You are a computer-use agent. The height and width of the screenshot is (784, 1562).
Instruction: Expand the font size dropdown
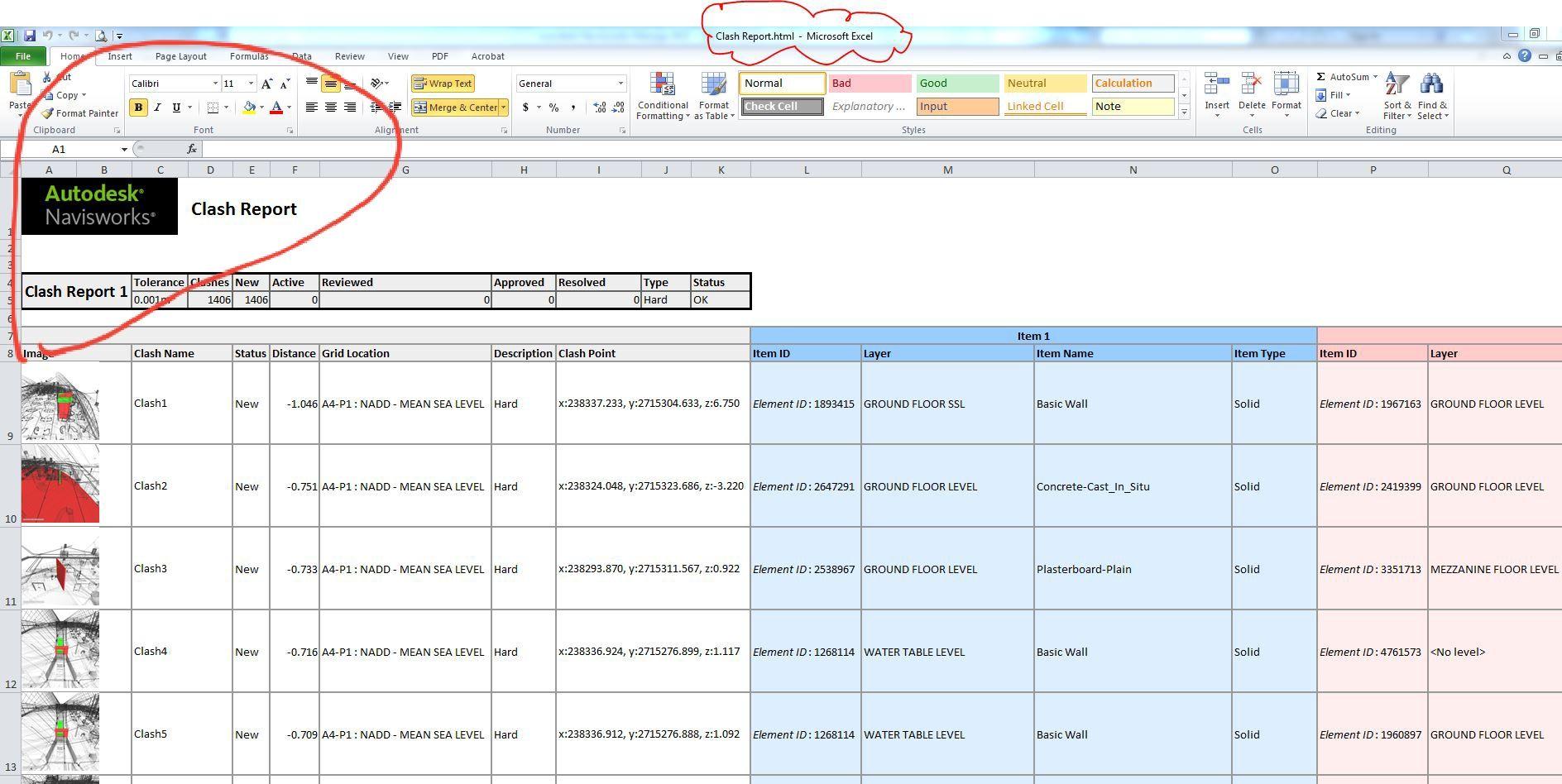pos(251,84)
